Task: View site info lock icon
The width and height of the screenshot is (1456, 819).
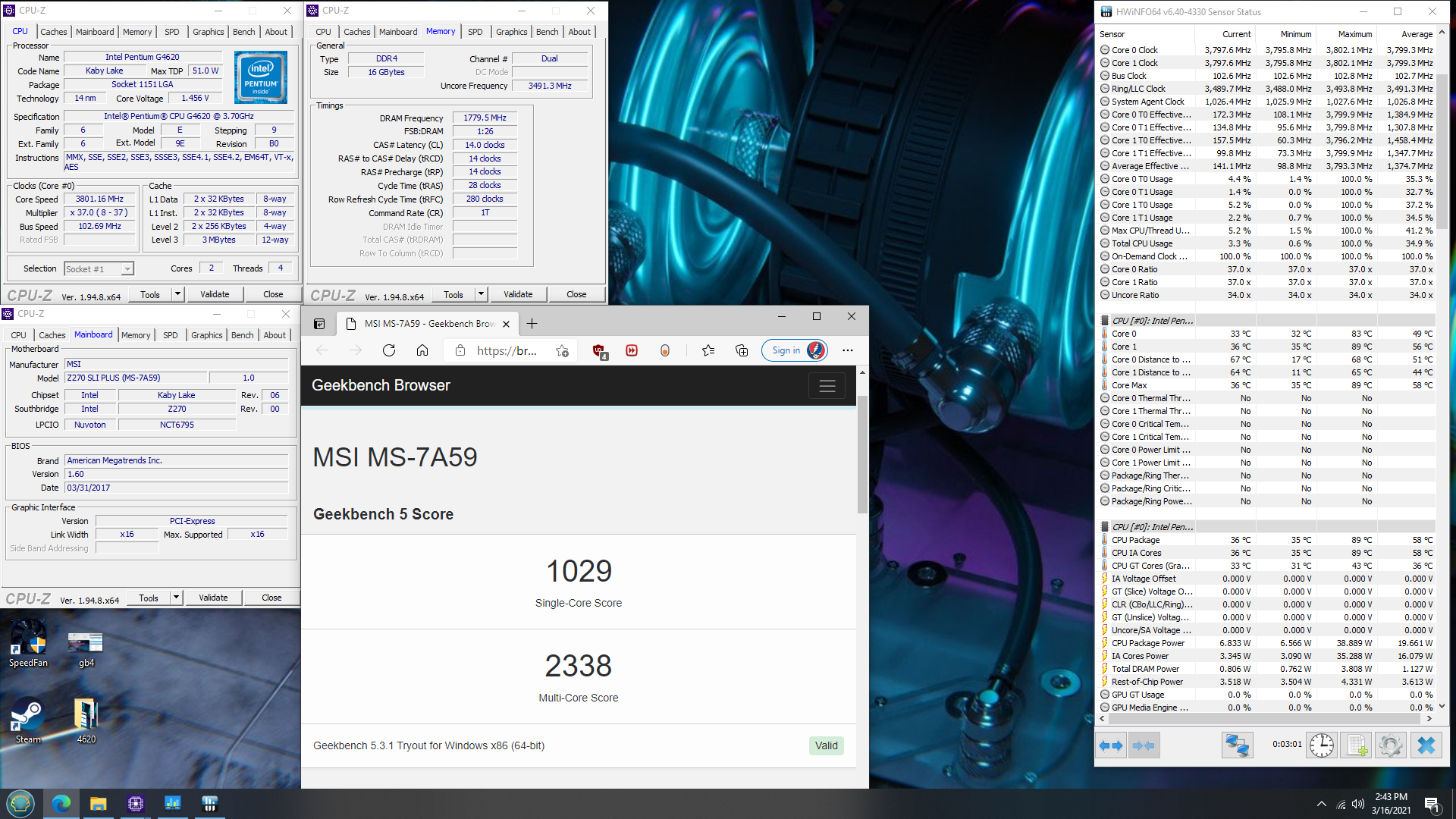Action: pyautogui.click(x=460, y=350)
